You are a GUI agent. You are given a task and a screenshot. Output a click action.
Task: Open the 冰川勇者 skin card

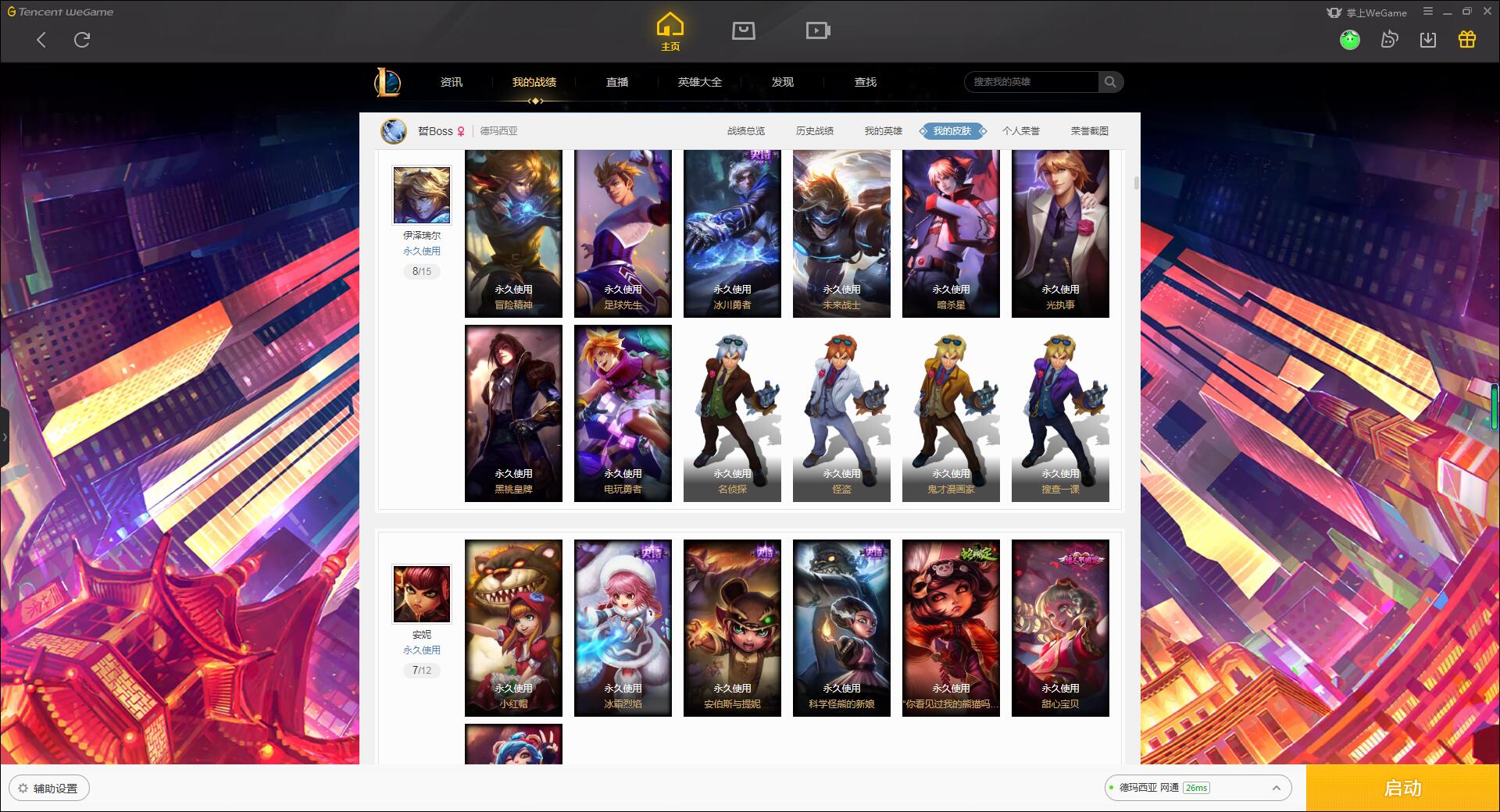tap(732, 233)
